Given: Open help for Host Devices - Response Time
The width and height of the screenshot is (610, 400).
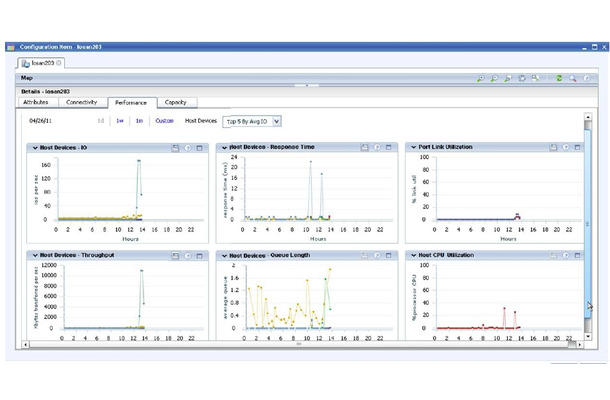Looking at the screenshot, I should tap(377, 147).
